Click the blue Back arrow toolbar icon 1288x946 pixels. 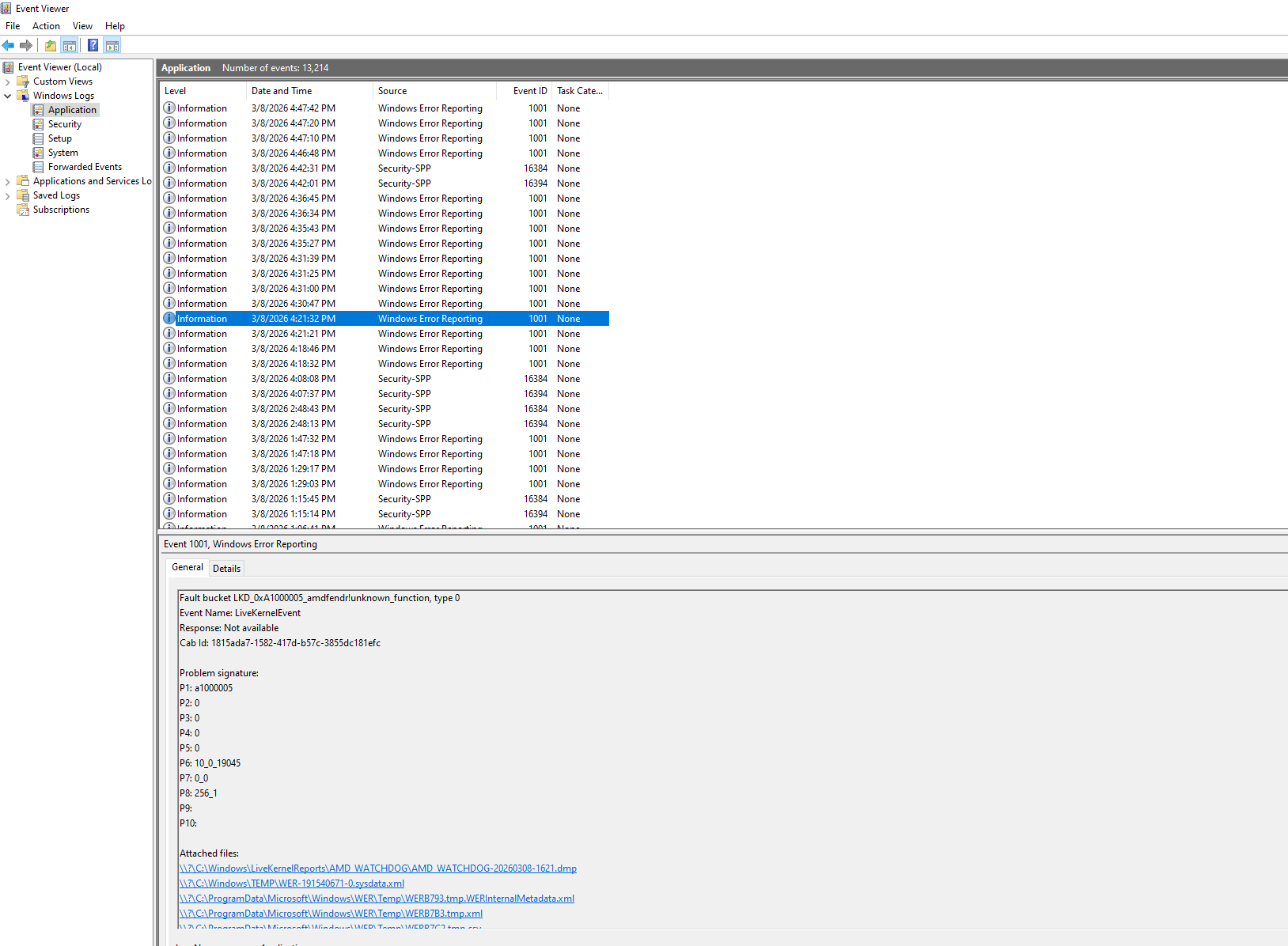(x=9, y=45)
